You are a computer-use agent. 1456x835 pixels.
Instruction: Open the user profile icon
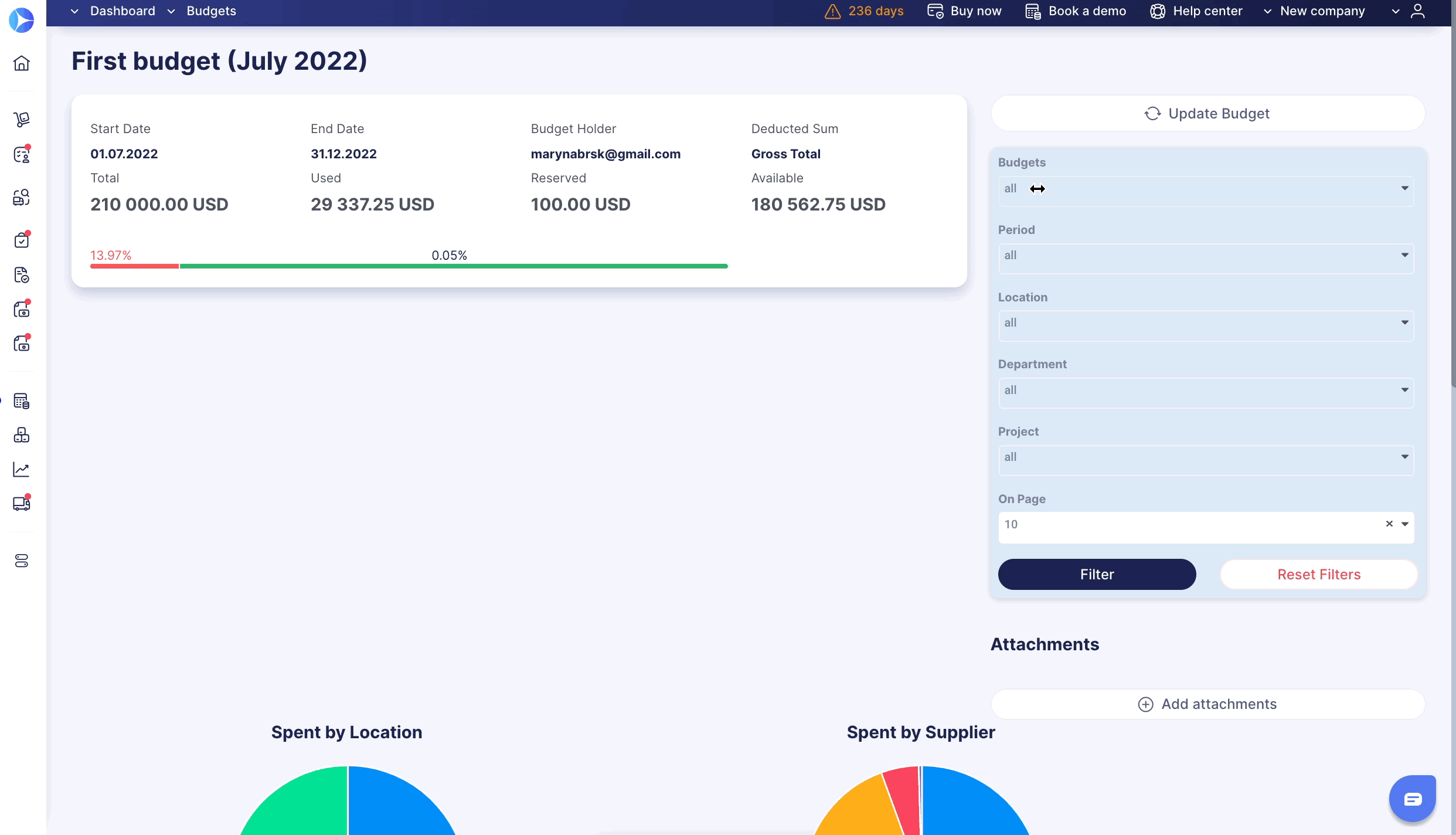(x=1418, y=11)
